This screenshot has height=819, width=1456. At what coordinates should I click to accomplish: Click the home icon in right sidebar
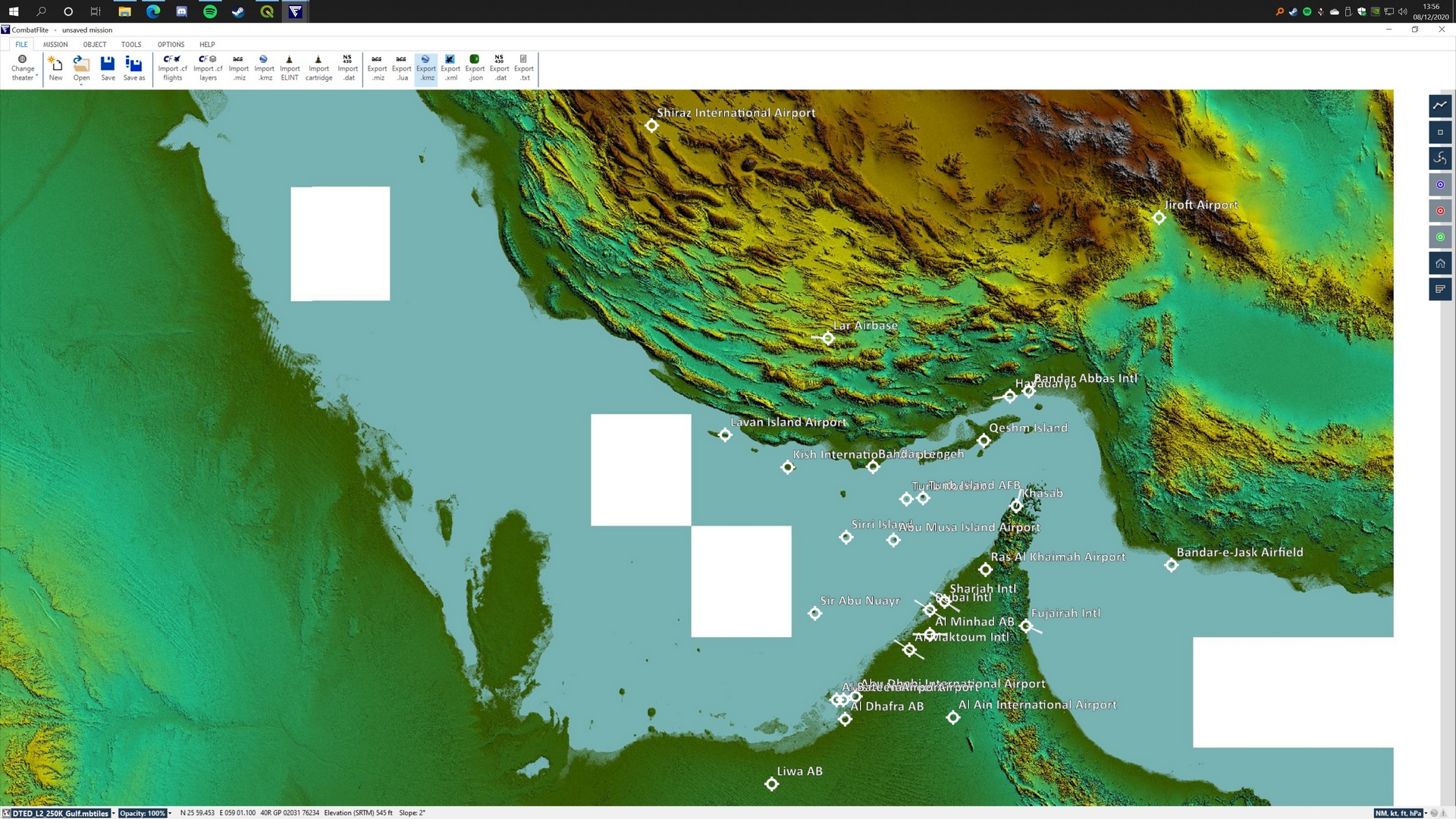[1440, 263]
